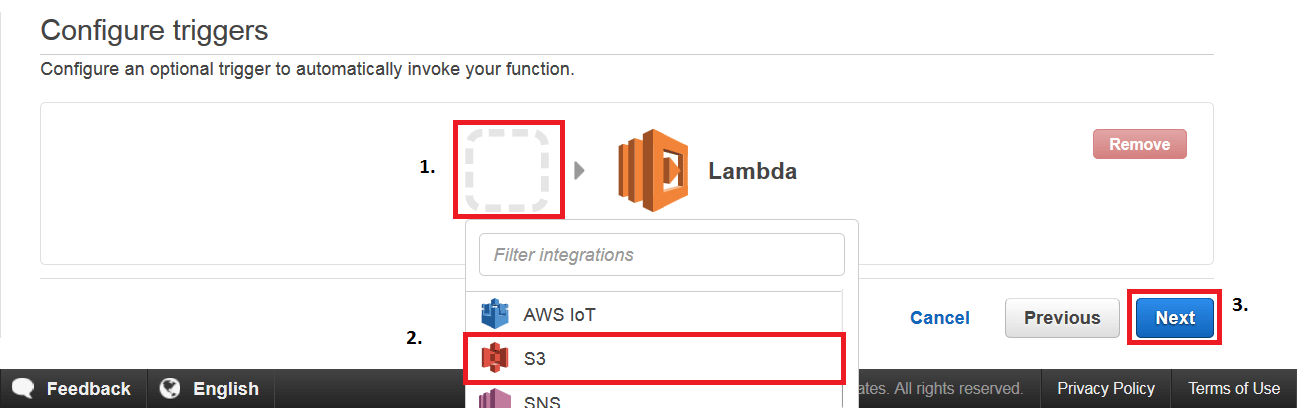Click the empty dashed trigger placeholder box
The height and width of the screenshot is (408, 1297).
click(509, 170)
